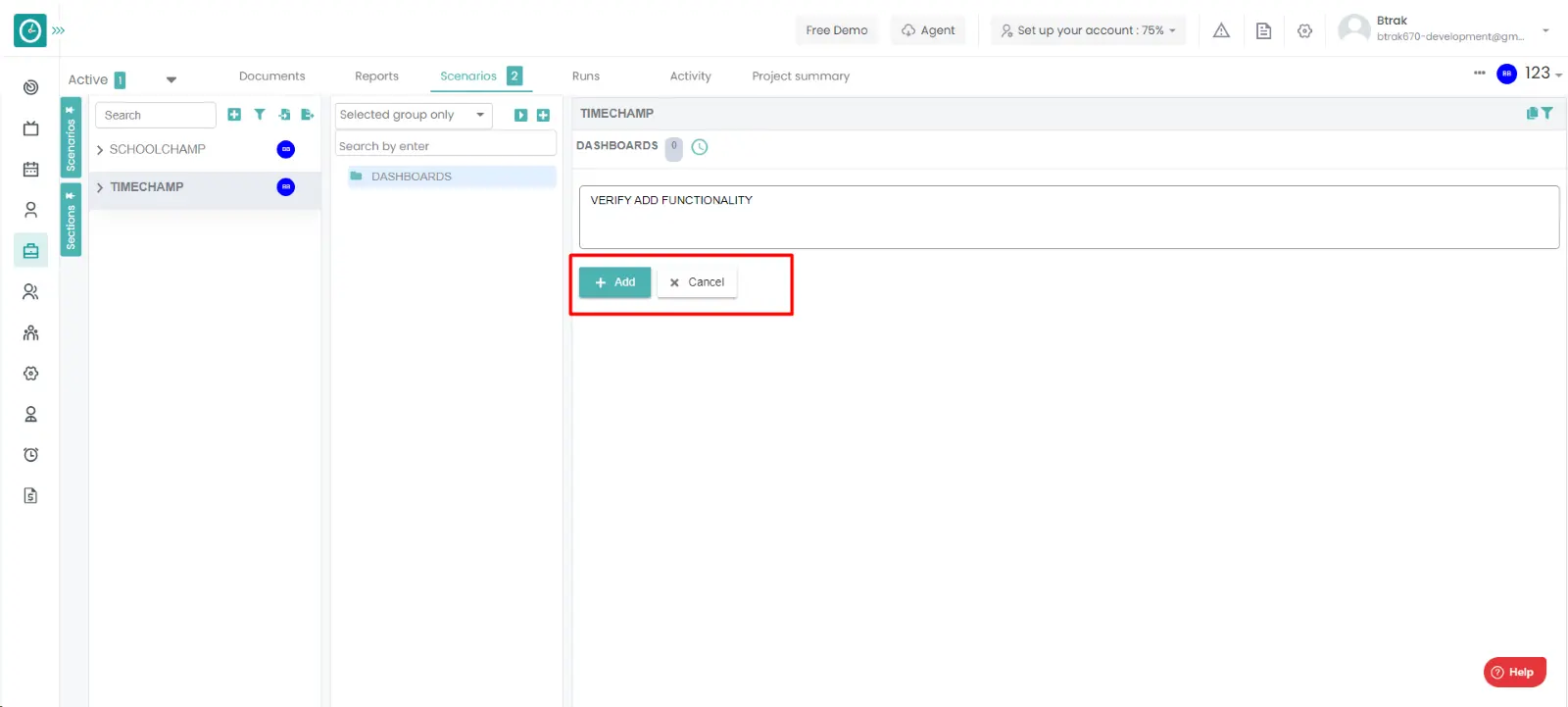The image size is (1568, 707).
Task: Click the filter icon beside the project search
Action: (260, 115)
